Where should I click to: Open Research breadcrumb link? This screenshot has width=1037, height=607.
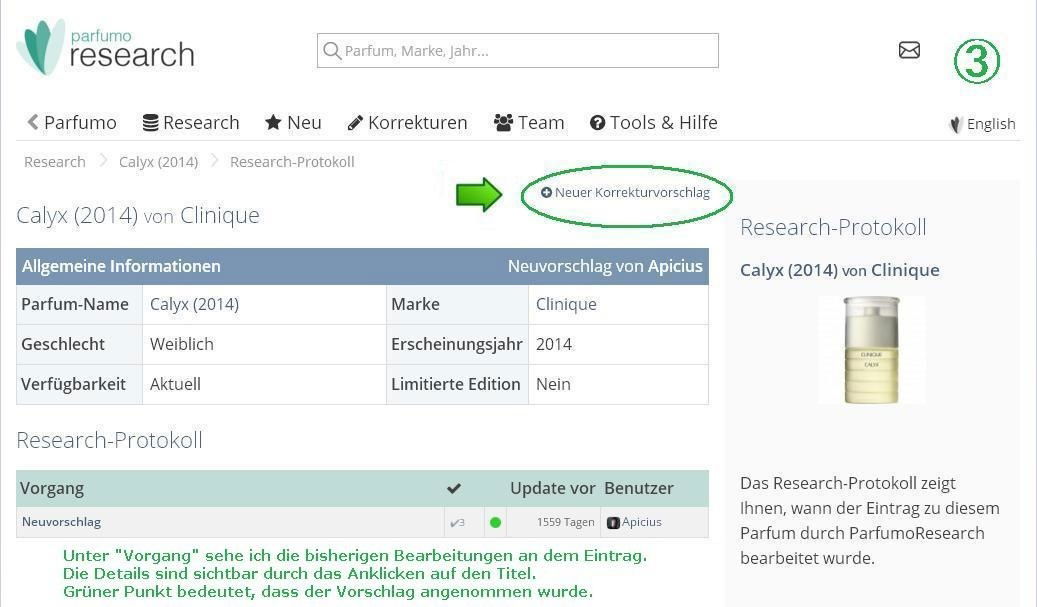click(x=55, y=162)
